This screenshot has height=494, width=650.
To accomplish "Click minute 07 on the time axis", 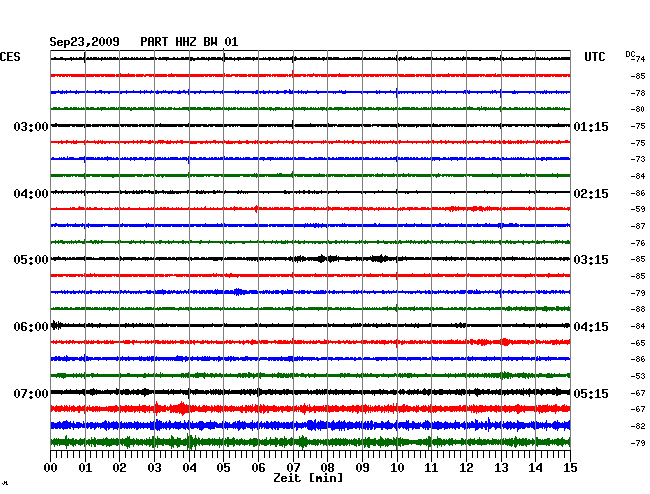I will (x=293, y=467).
